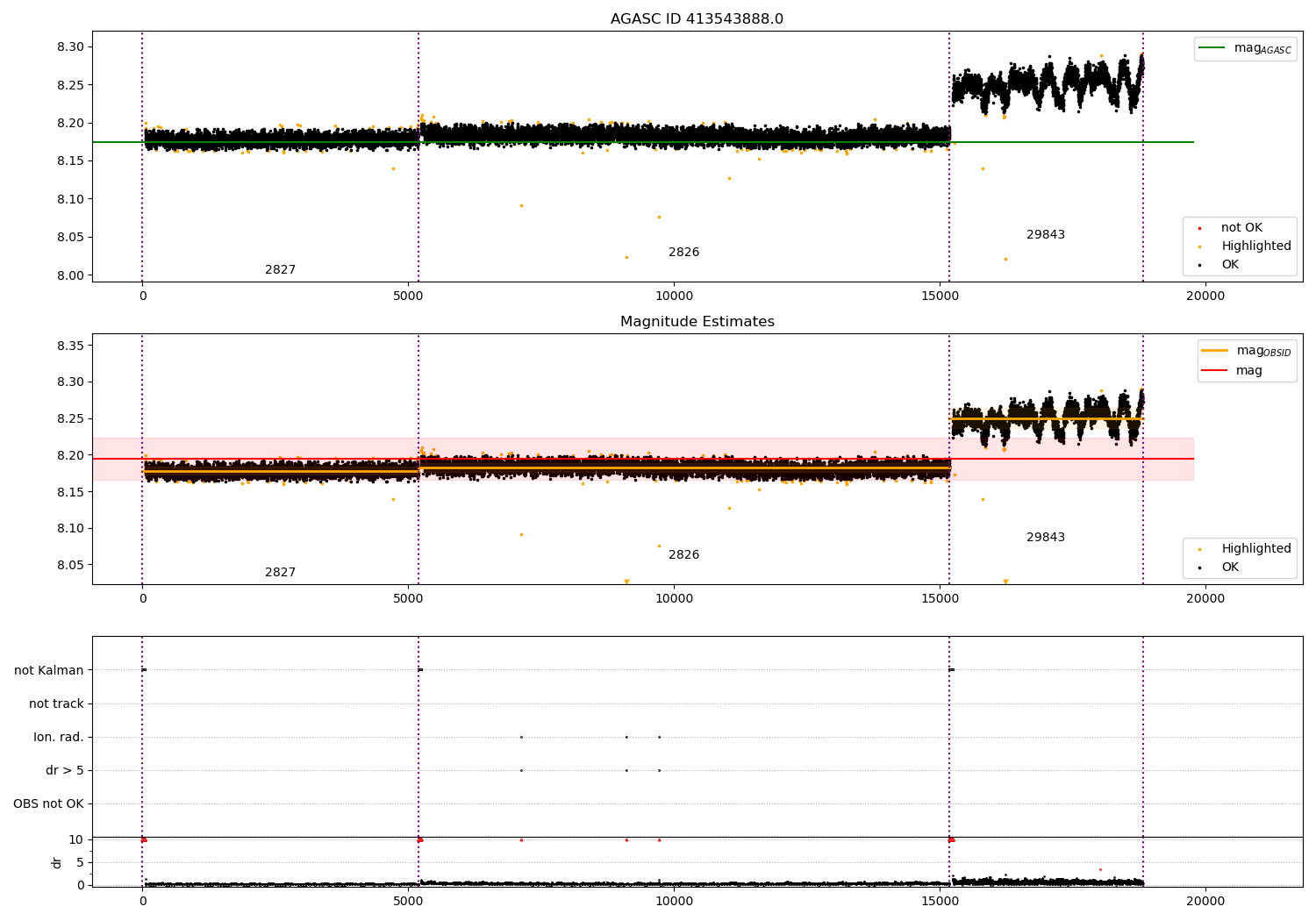Click the '29843' label in the Magnitude Estimates plot
The image size is (1316, 921).
1045,538
